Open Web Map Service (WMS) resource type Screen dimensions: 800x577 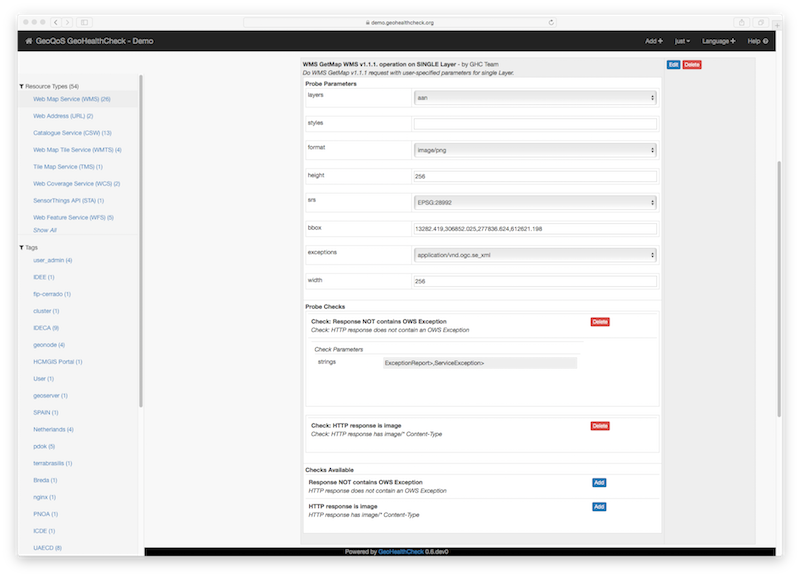click(71, 99)
